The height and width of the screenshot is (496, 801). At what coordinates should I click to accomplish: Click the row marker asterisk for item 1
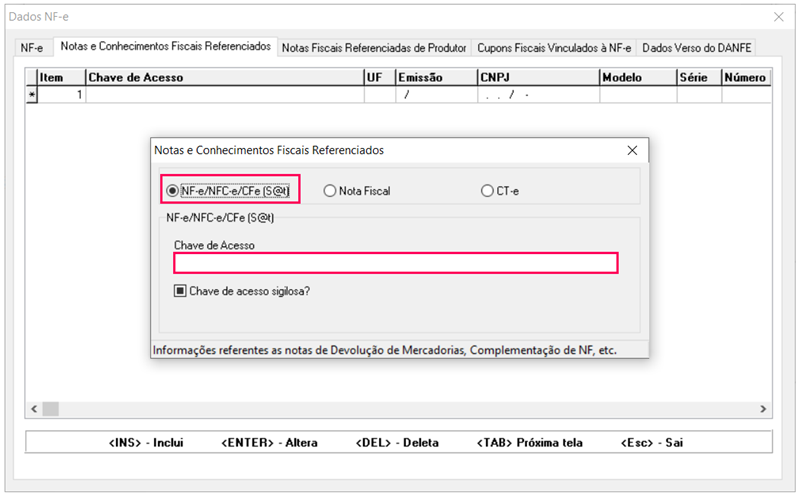32,95
